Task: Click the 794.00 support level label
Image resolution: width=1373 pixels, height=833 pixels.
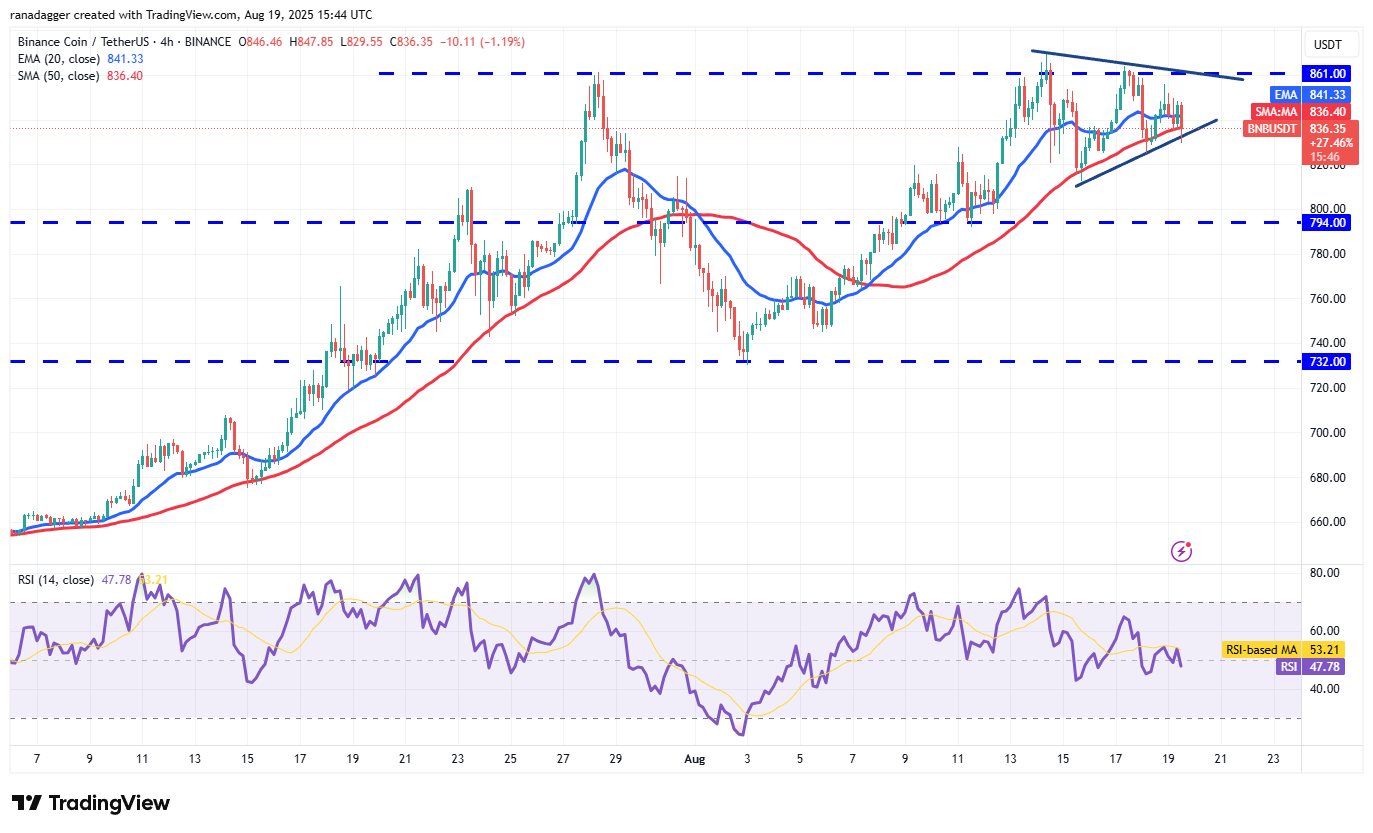Action: click(1331, 223)
